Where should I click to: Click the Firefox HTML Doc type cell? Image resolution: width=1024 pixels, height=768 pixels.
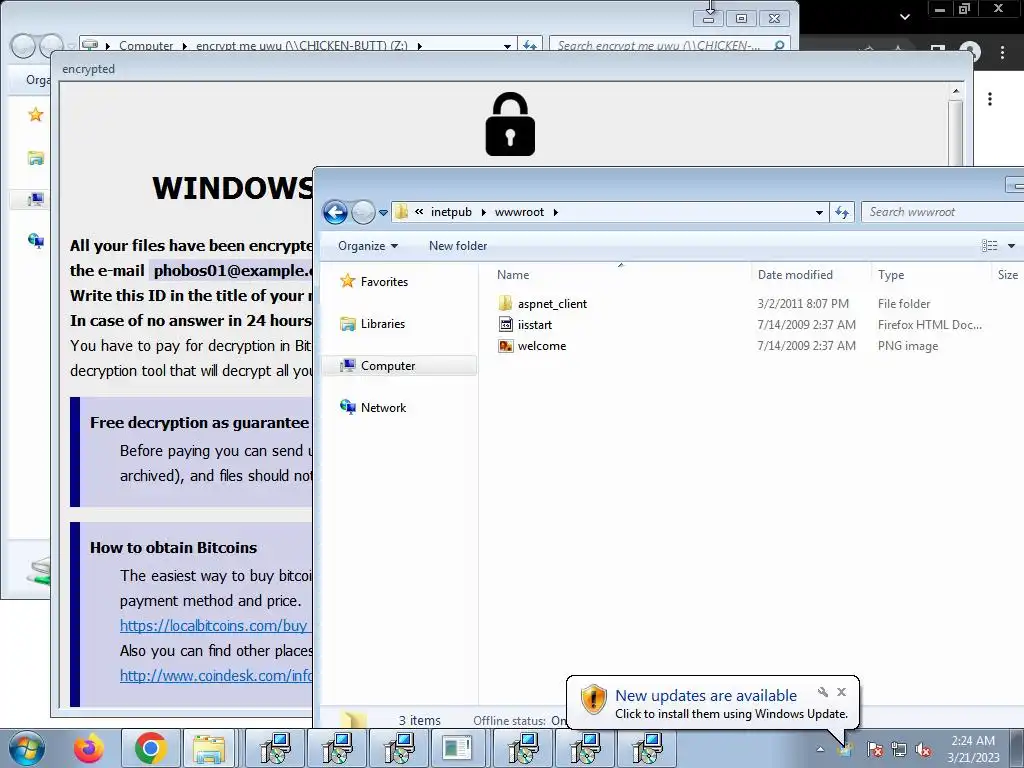(929, 325)
